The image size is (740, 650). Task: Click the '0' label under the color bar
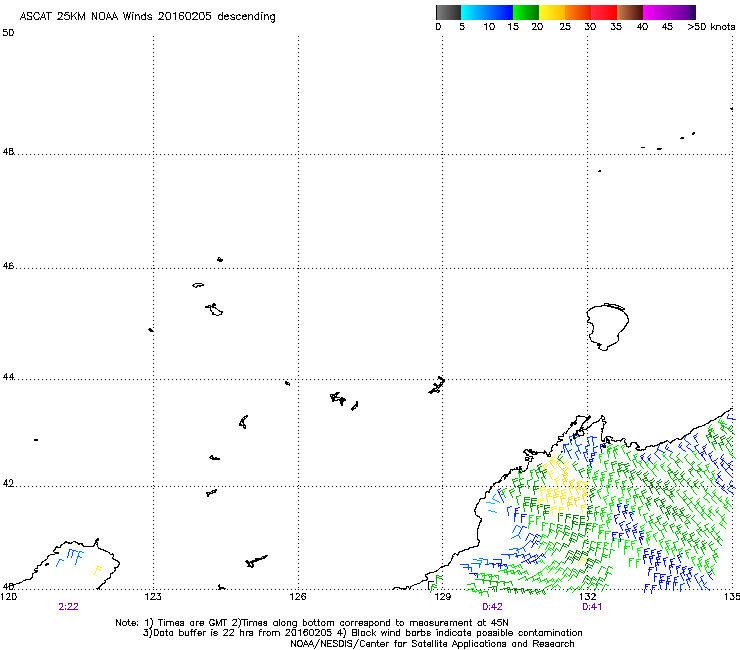[x=438, y=27]
